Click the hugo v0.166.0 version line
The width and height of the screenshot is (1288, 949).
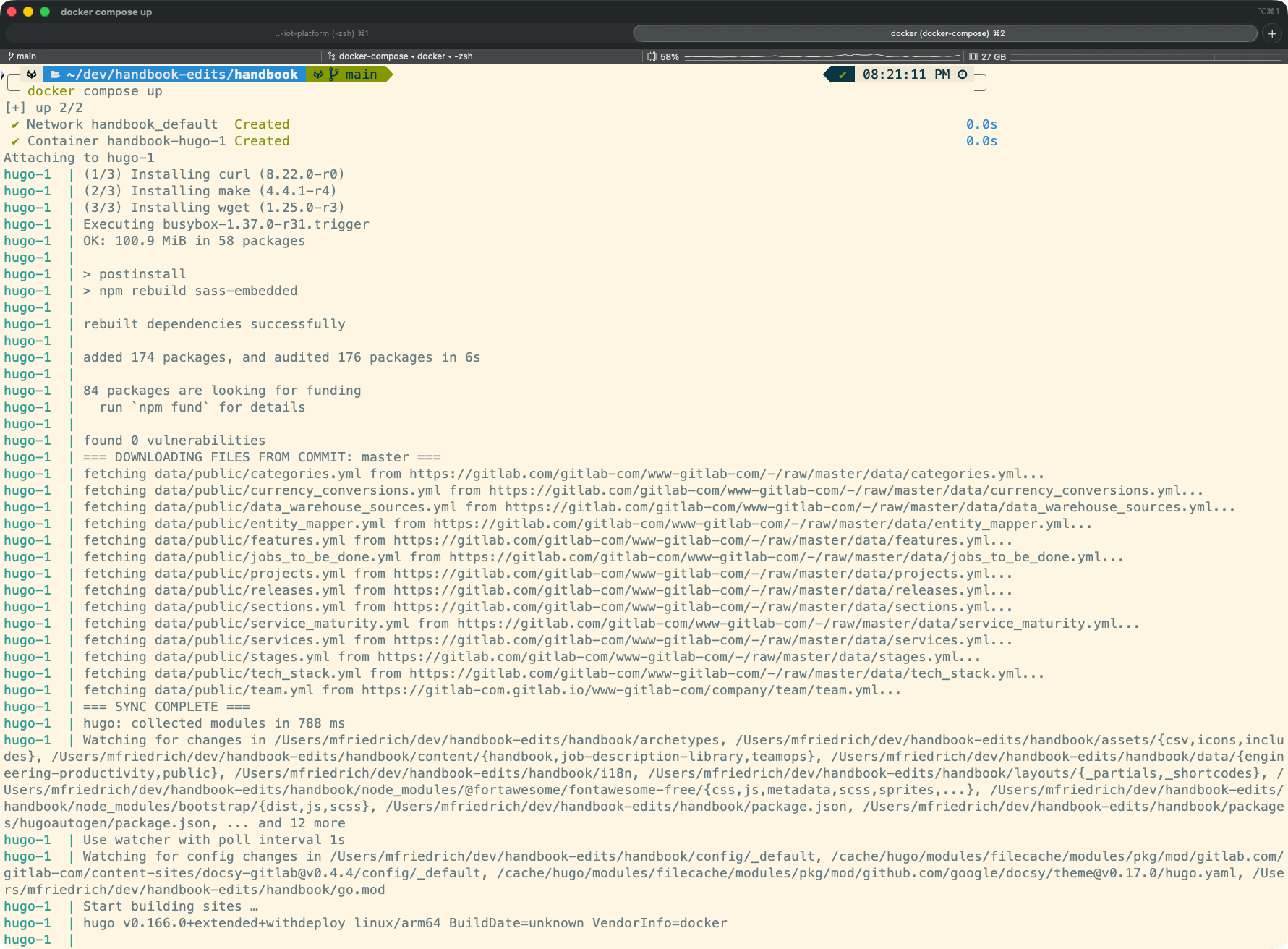click(x=405, y=923)
